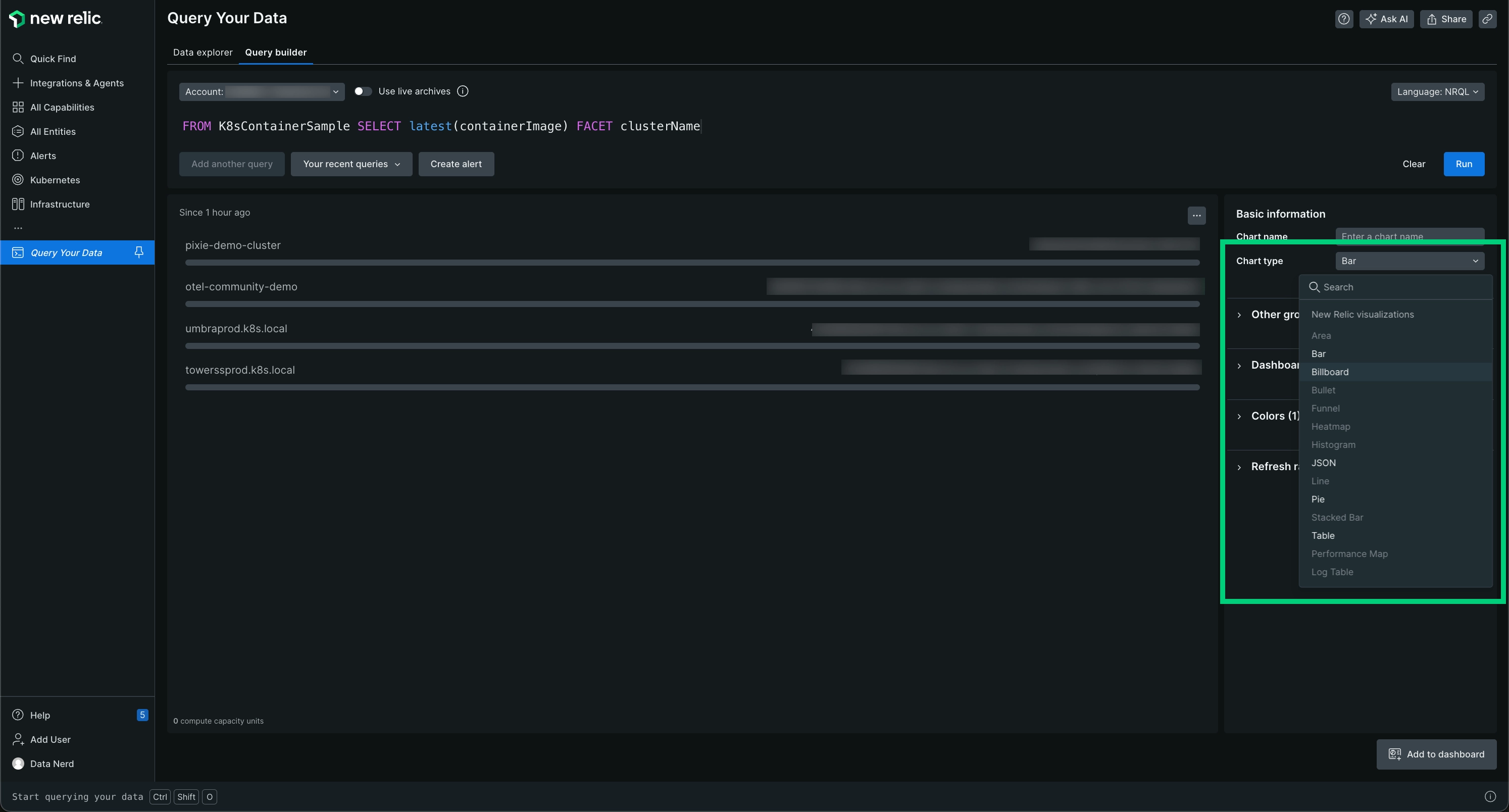This screenshot has width=1509, height=812.
Task: Open All Entities icon
Action: coord(18,131)
